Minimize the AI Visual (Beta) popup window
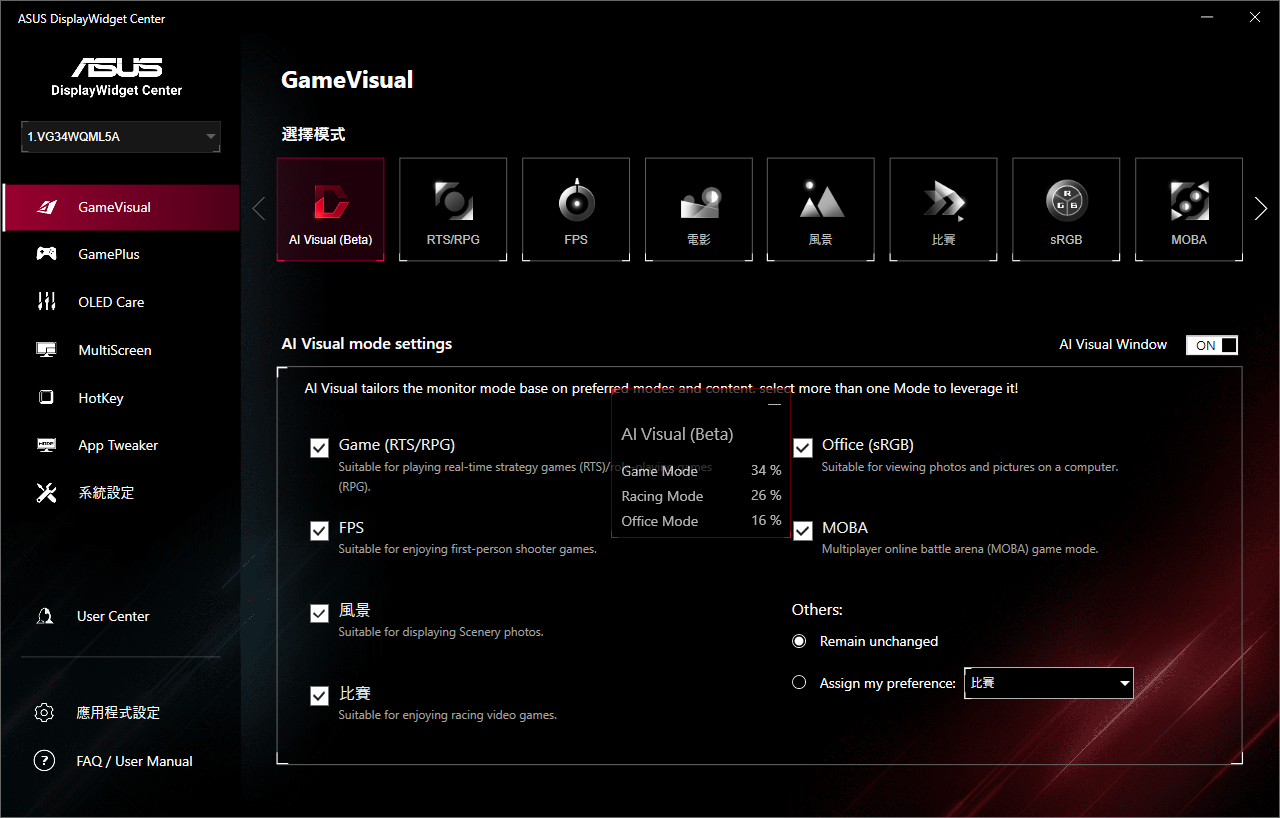Screen dimensions: 1280x818 point(774,405)
